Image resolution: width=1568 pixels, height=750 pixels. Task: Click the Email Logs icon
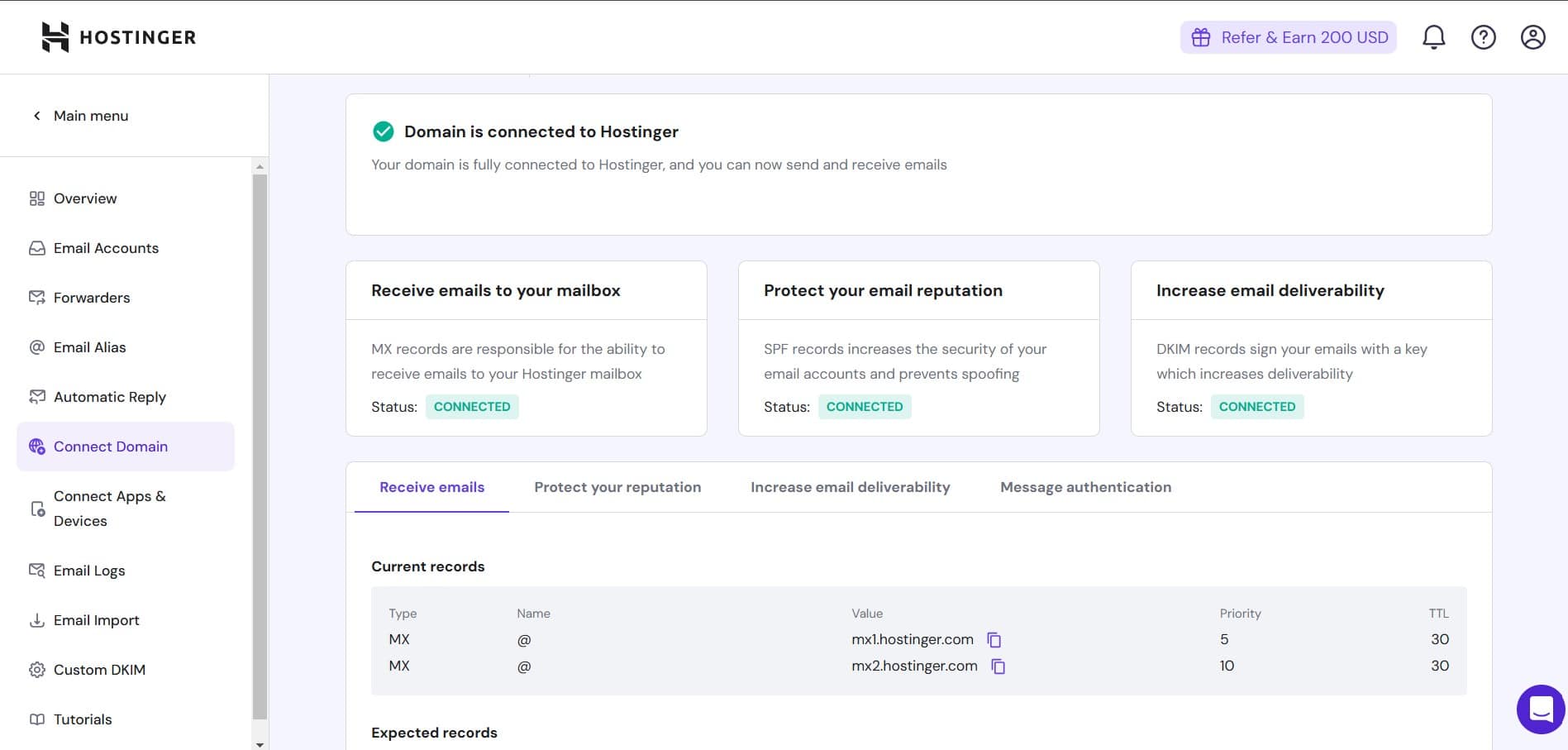(37, 571)
